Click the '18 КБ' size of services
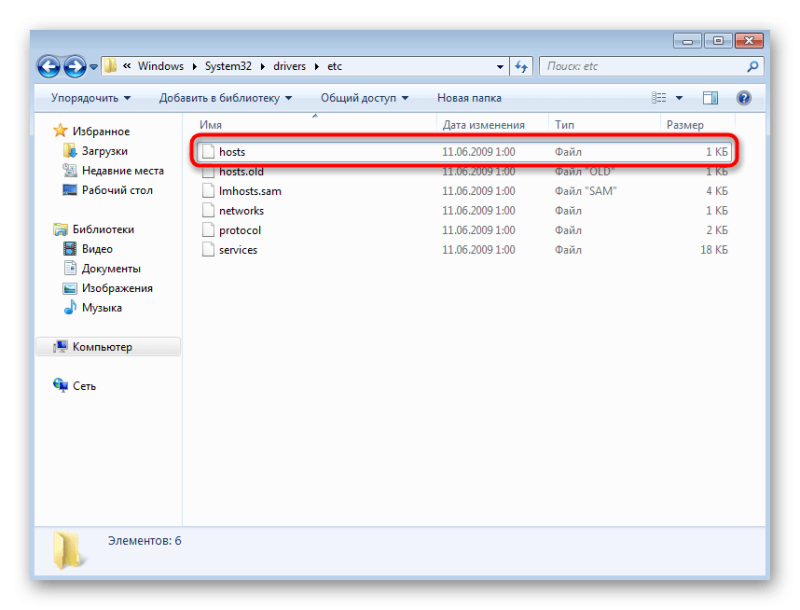The height and width of the screenshot is (610, 800). (x=714, y=250)
